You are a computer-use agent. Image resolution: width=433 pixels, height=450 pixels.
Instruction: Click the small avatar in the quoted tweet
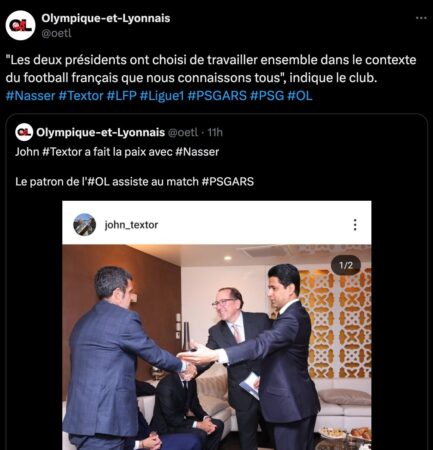[24, 132]
